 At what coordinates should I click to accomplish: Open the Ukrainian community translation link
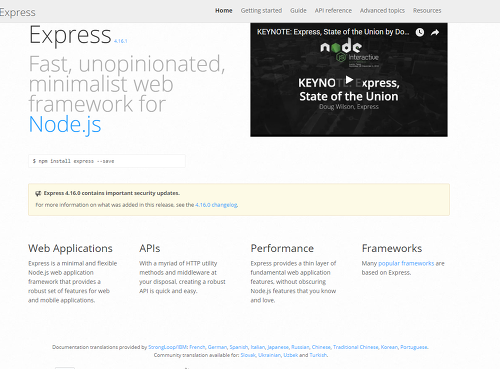click(269, 355)
